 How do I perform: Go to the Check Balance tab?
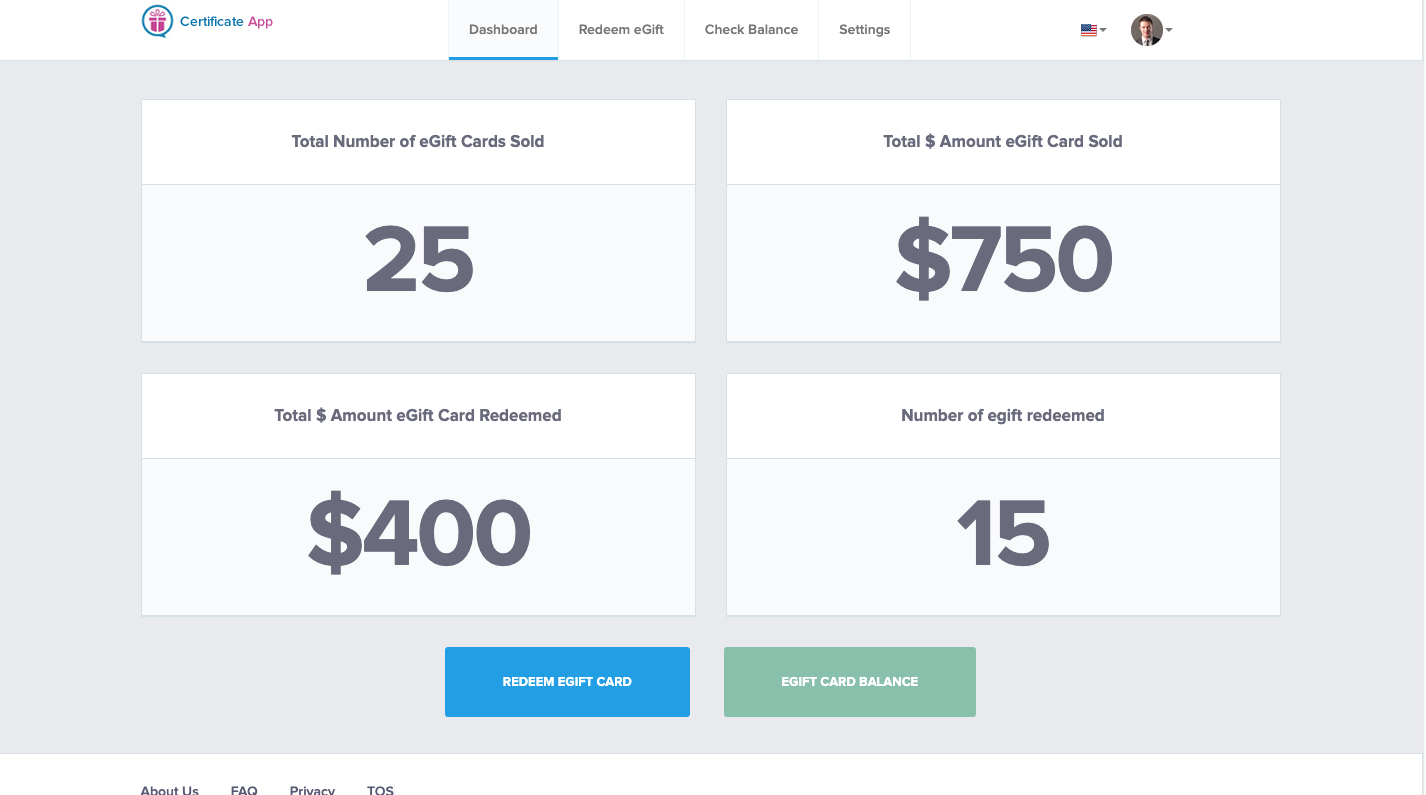[751, 30]
